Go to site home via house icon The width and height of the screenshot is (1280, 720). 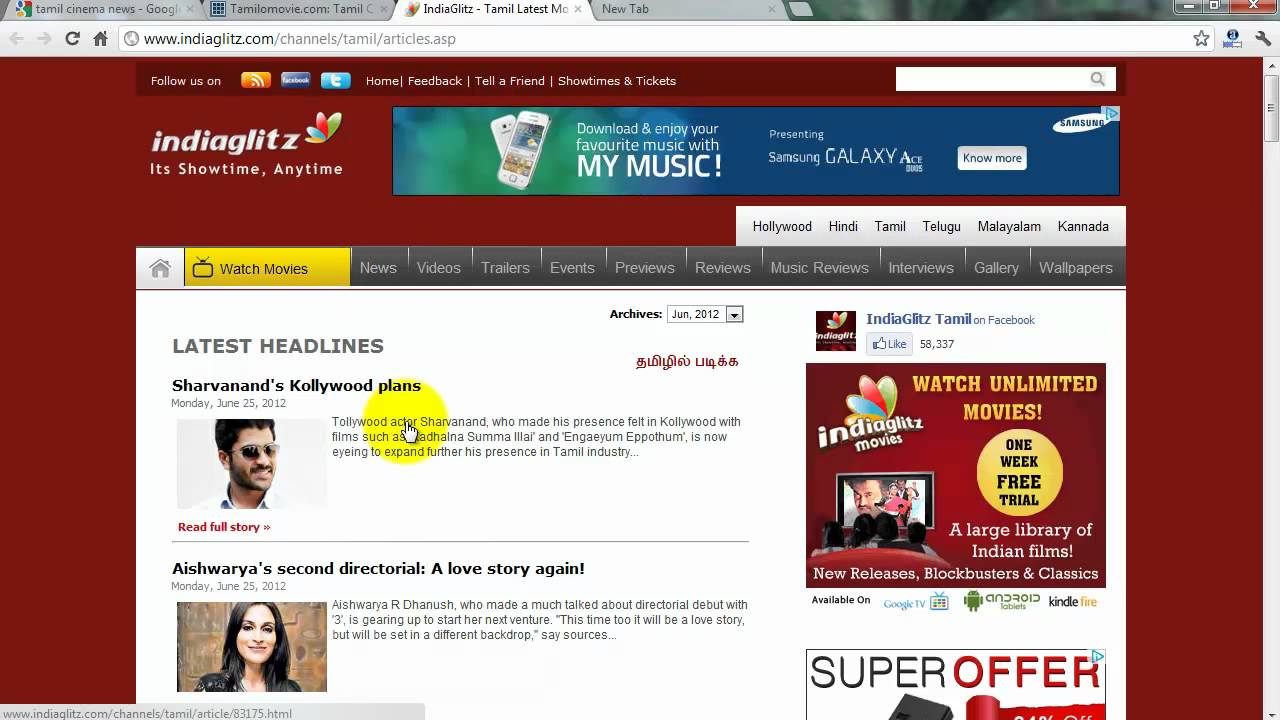click(x=160, y=268)
